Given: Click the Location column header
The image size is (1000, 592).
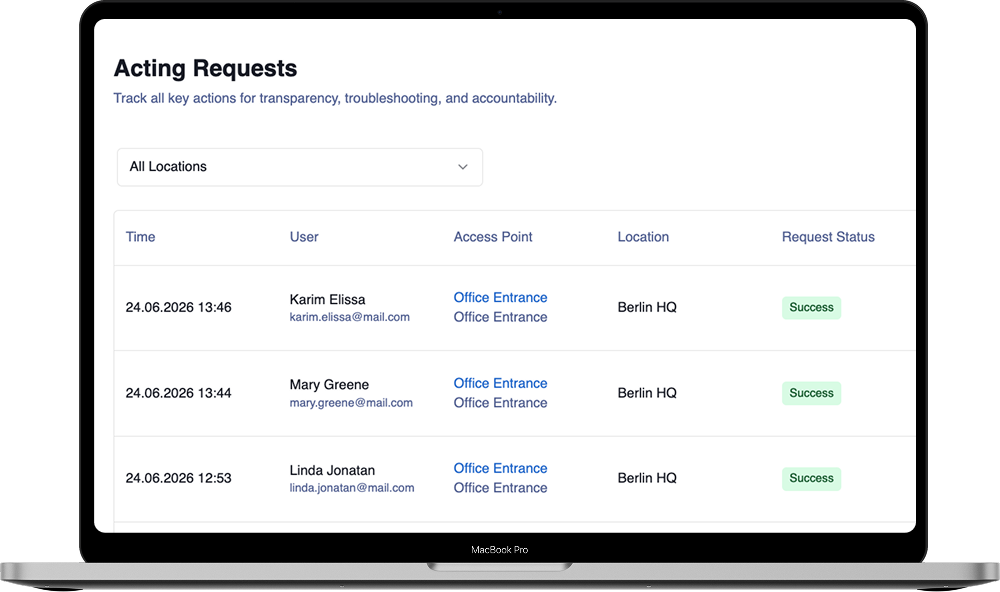Looking at the screenshot, I should 643,237.
